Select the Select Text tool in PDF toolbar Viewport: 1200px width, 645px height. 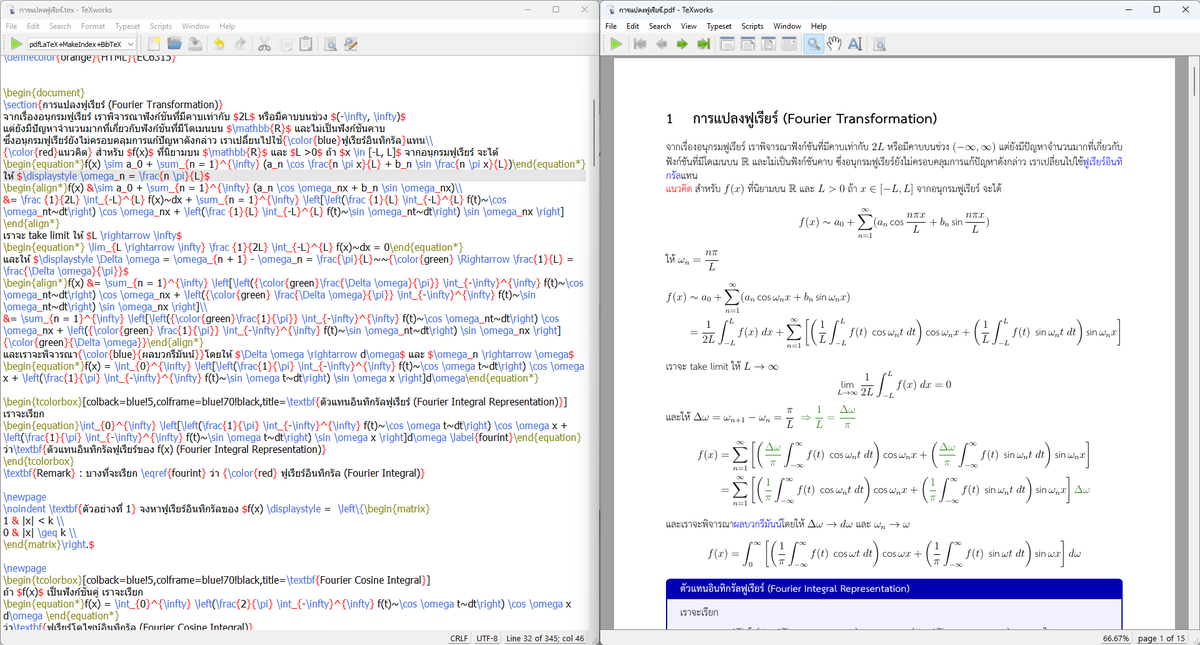point(856,44)
